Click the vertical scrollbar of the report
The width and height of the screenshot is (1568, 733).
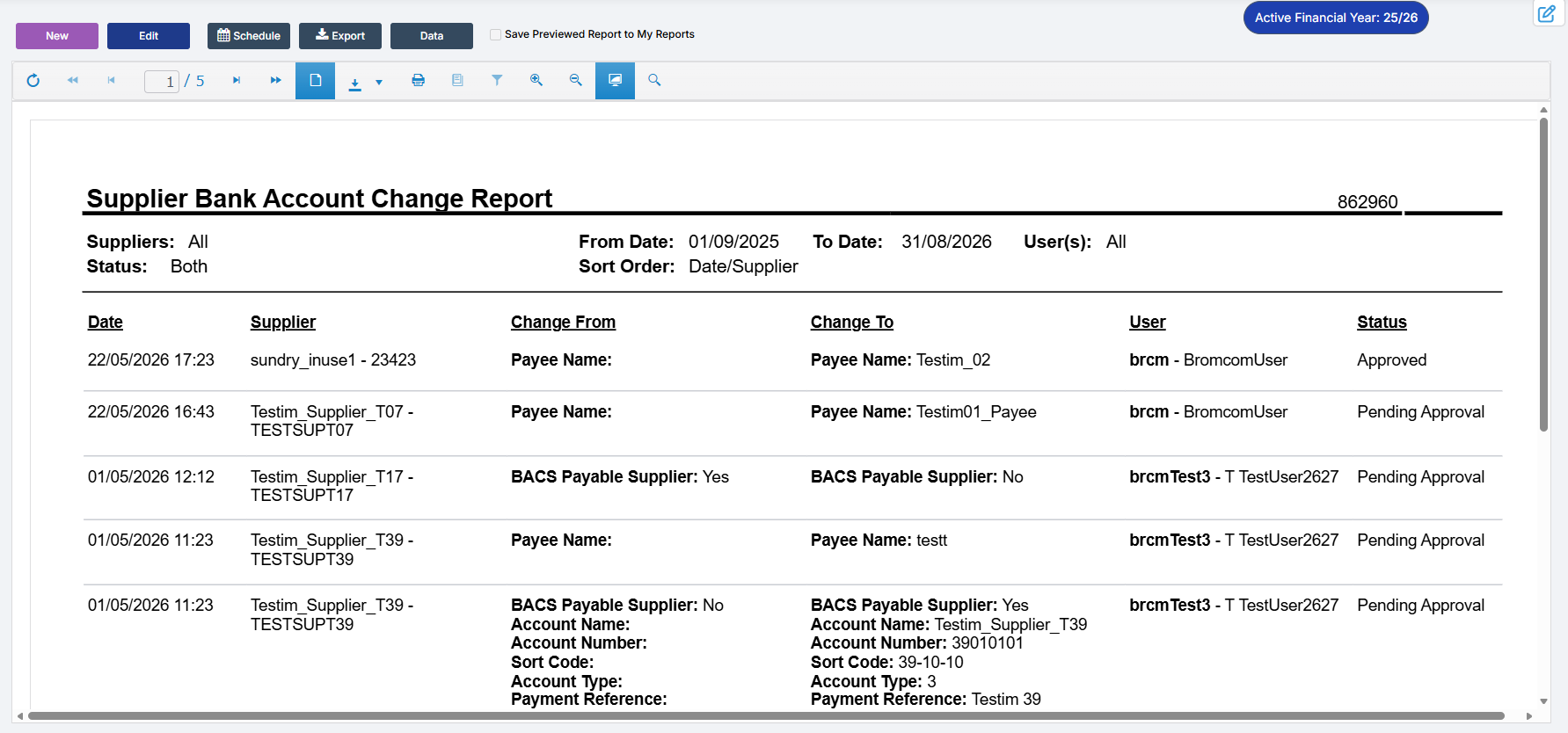[x=1543, y=274]
